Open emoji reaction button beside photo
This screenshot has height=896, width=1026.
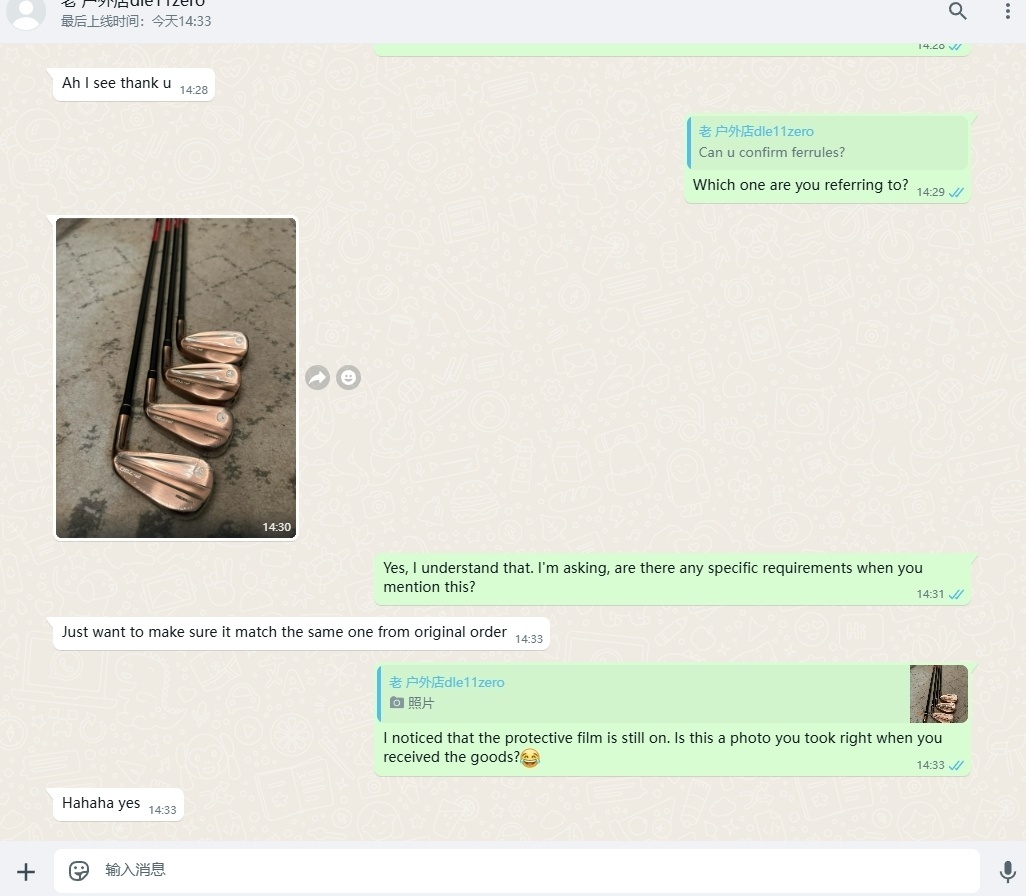click(x=348, y=377)
